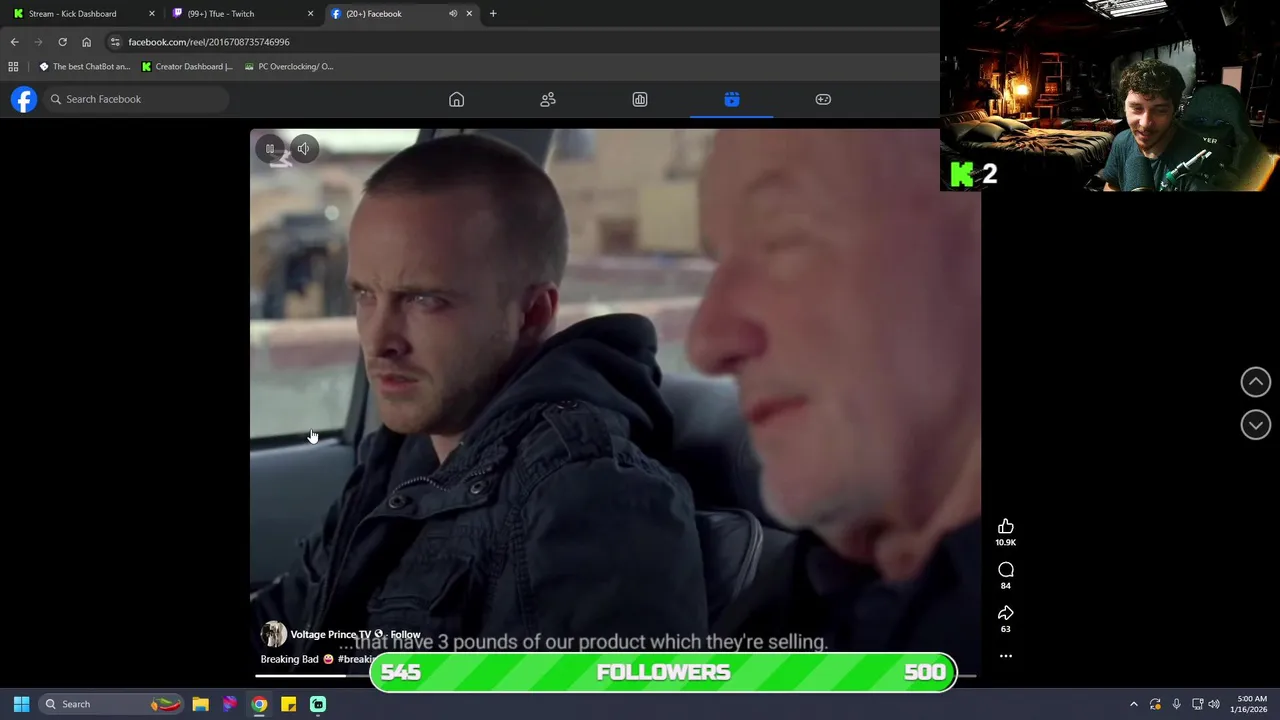Open the bookmarks apps grid
Screen dimensions: 1280x720
tap(13, 67)
